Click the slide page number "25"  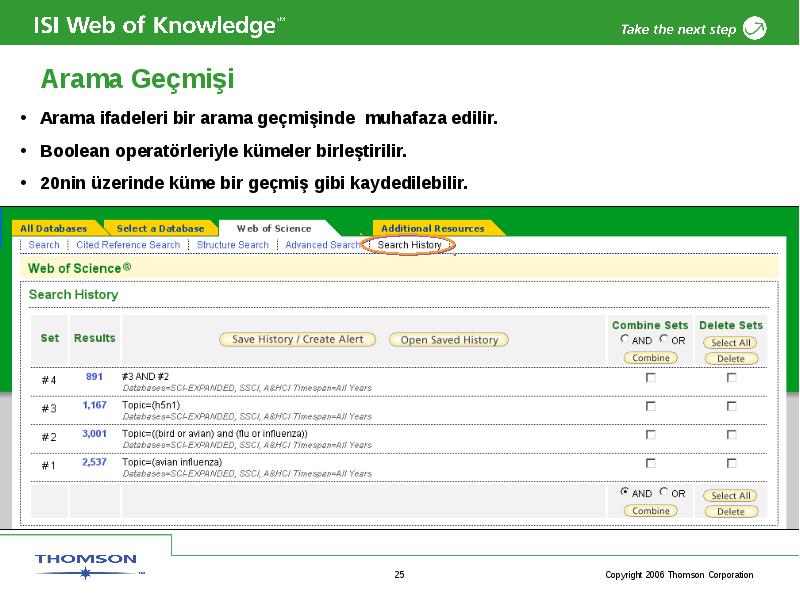(x=399, y=574)
